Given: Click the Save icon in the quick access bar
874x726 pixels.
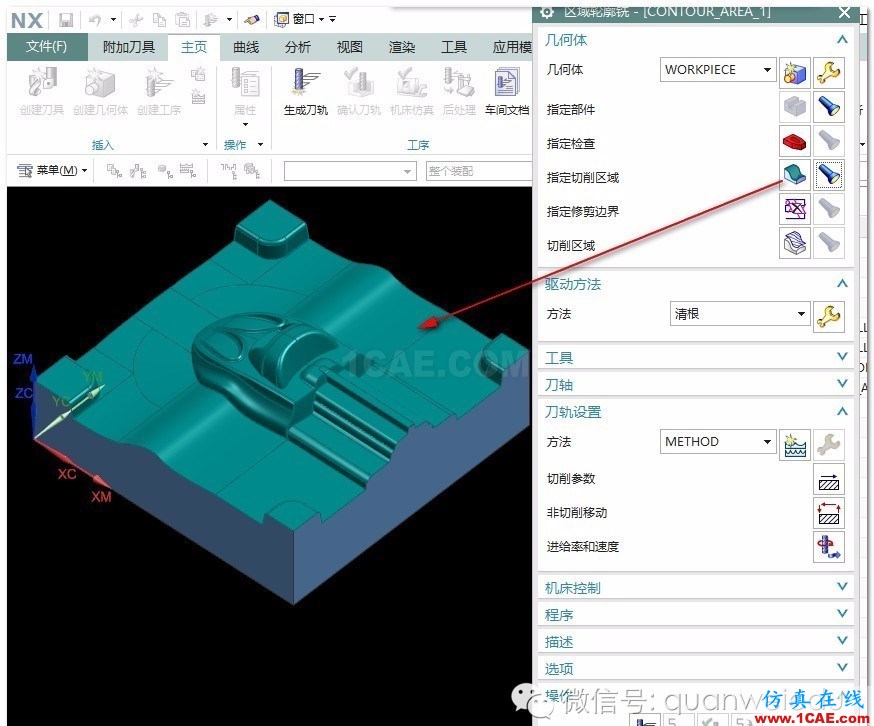Looking at the screenshot, I should 66,21.
